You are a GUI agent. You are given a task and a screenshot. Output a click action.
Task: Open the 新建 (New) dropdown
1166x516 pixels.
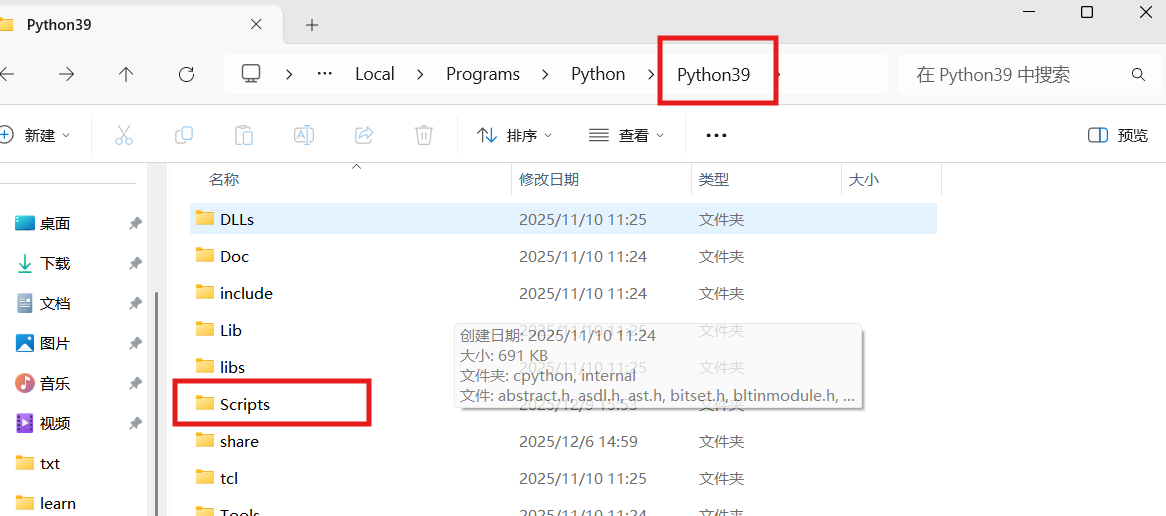pos(35,135)
